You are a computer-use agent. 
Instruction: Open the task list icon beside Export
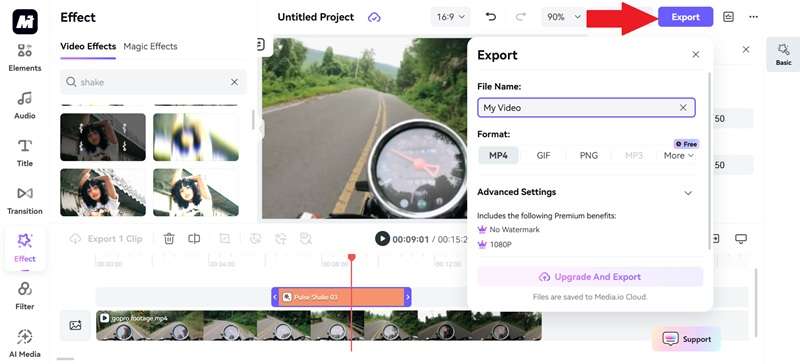click(729, 17)
